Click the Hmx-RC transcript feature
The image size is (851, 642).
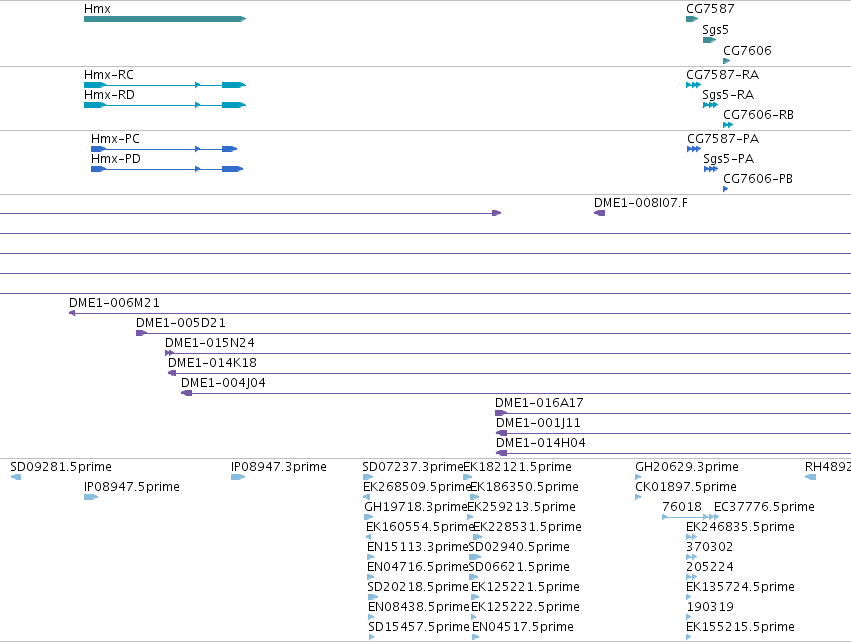(165, 85)
